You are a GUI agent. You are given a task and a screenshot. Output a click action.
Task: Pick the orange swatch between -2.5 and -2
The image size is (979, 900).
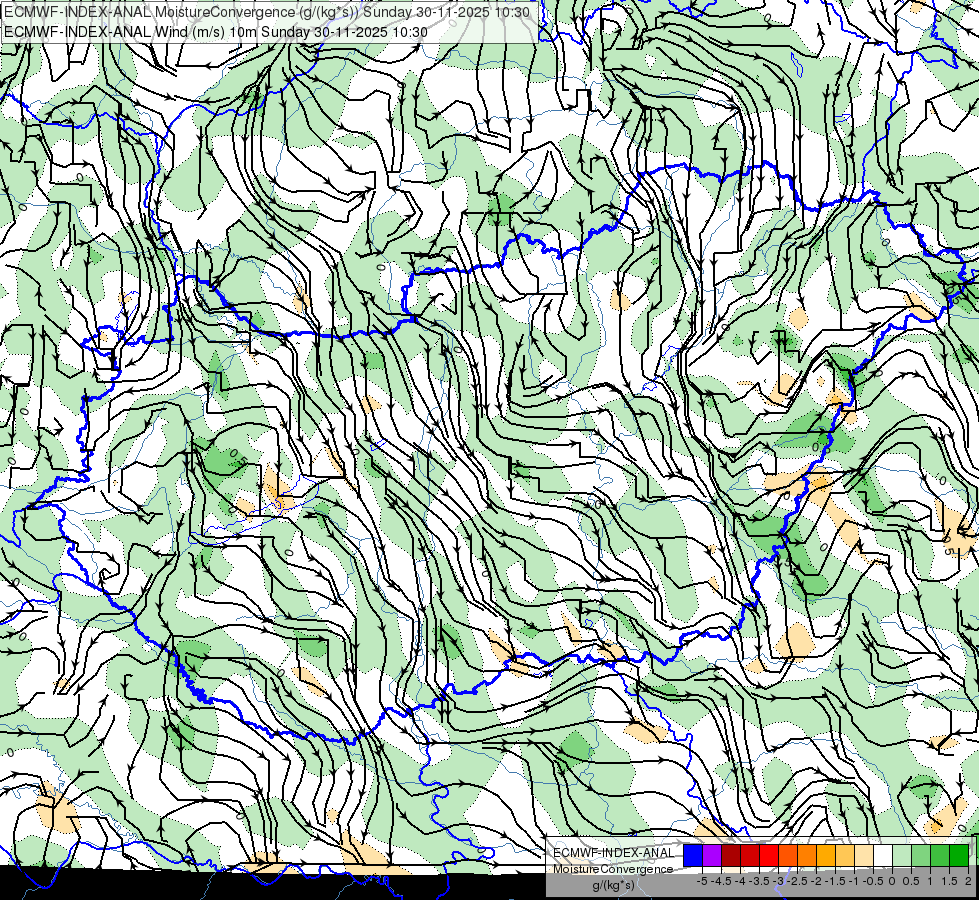pos(807,855)
